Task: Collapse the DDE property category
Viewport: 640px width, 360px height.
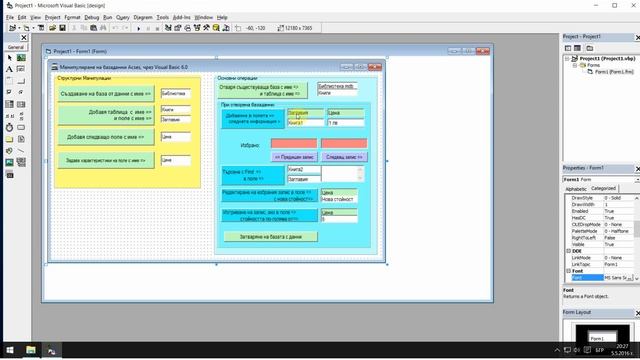Action: [569, 251]
